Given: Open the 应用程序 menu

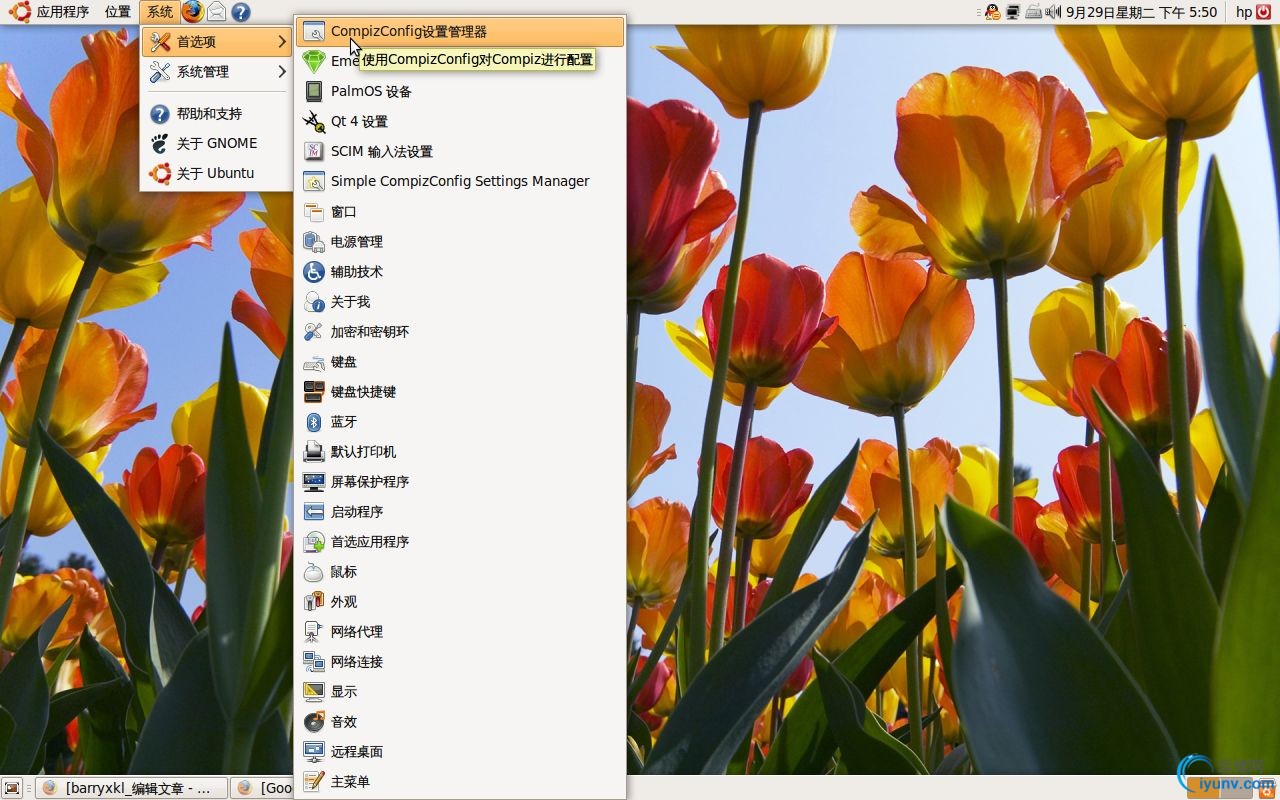Looking at the screenshot, I should point(51,12).
